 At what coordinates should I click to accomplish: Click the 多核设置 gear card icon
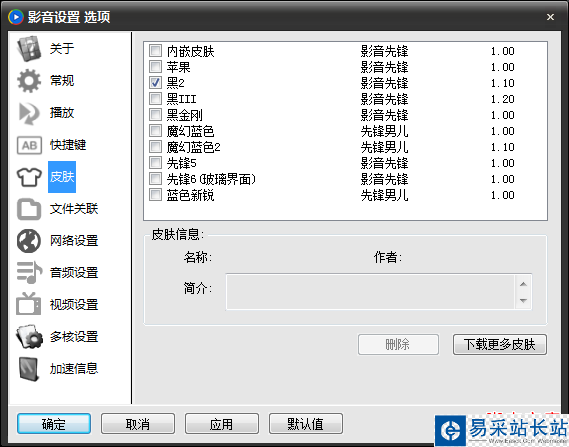(x=29, y=336)
